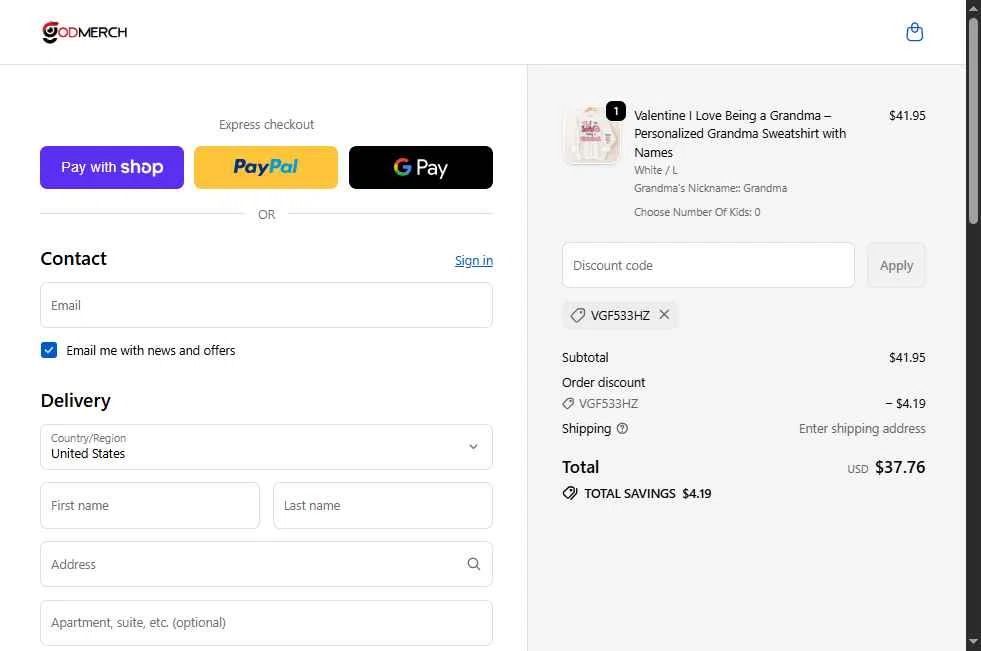Focus the Last name field
Viewport: 981px width, 651px height.
[383, 505]
